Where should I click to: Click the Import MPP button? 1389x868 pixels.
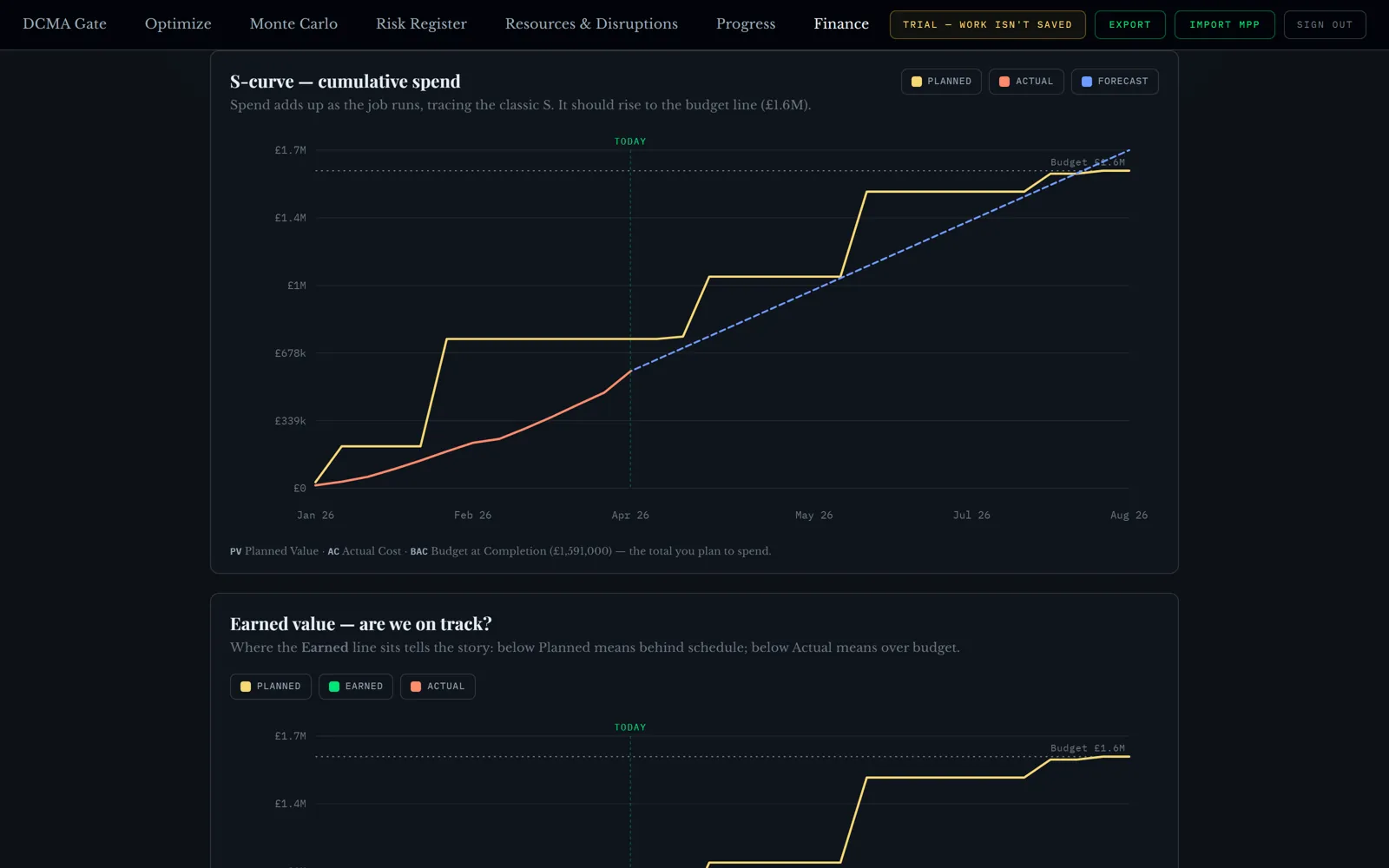point(1224,25)
